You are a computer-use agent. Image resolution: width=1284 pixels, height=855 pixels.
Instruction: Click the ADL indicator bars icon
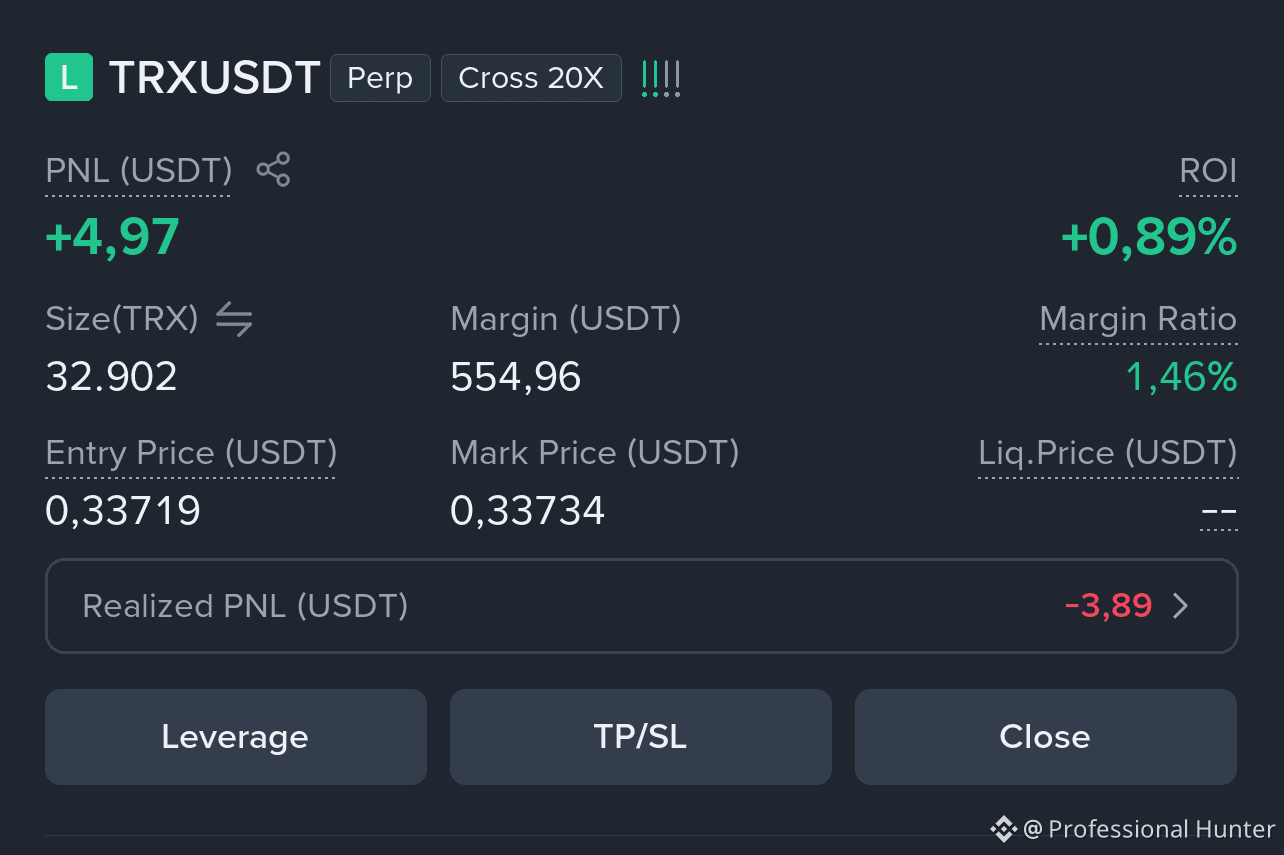[x=661, y=78]
